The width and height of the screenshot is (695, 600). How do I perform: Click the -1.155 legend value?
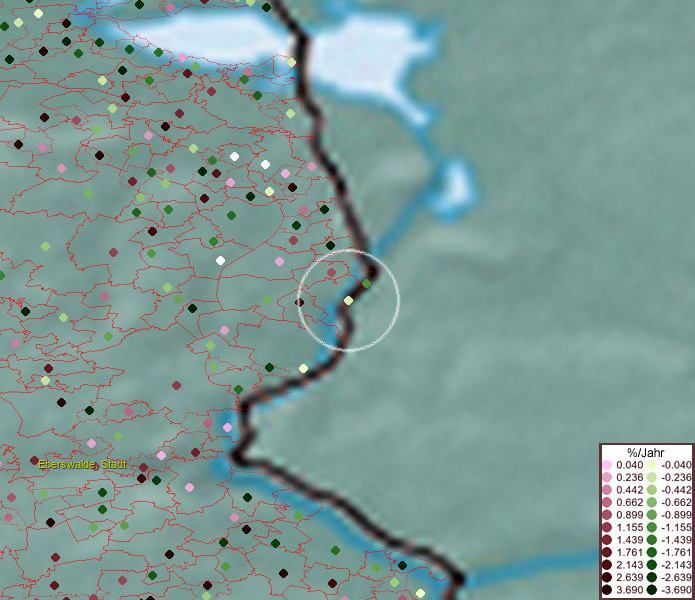coord(676,527)
